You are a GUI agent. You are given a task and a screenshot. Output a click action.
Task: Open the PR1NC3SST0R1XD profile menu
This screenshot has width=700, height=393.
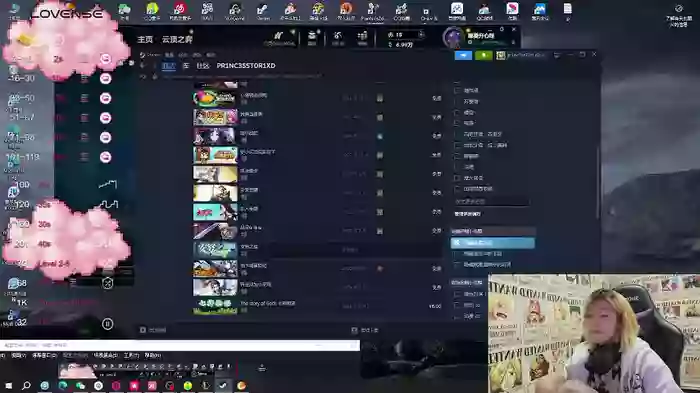point(246,66)
